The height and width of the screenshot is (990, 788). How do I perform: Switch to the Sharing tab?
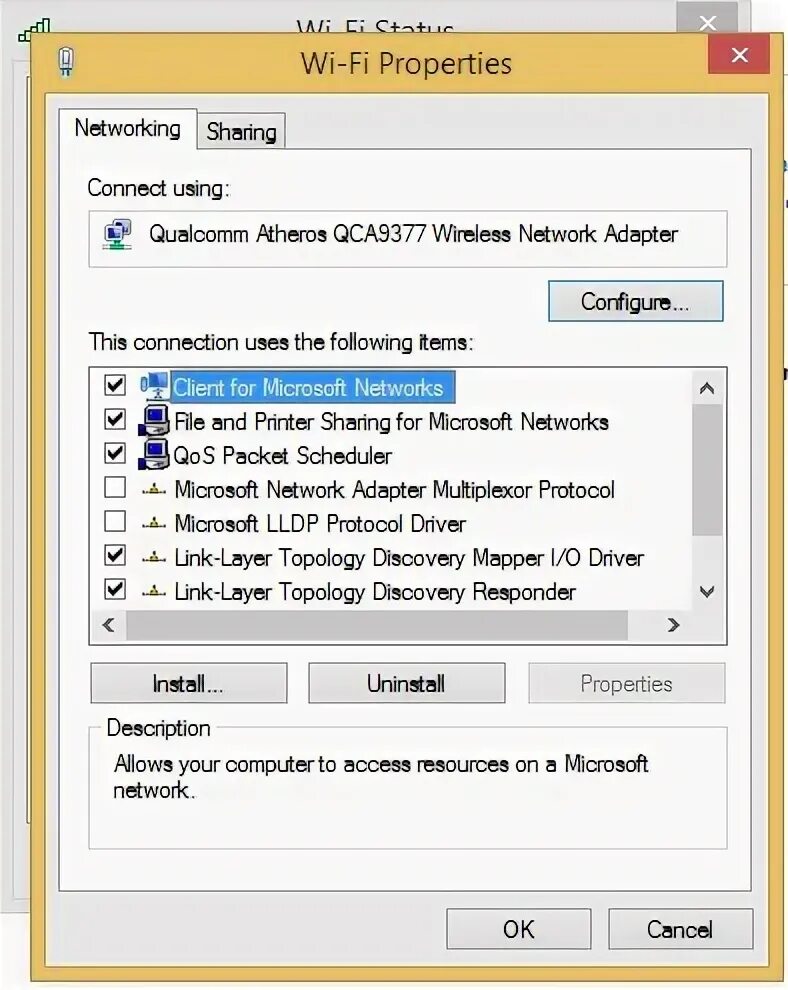(x=241, y=131)
